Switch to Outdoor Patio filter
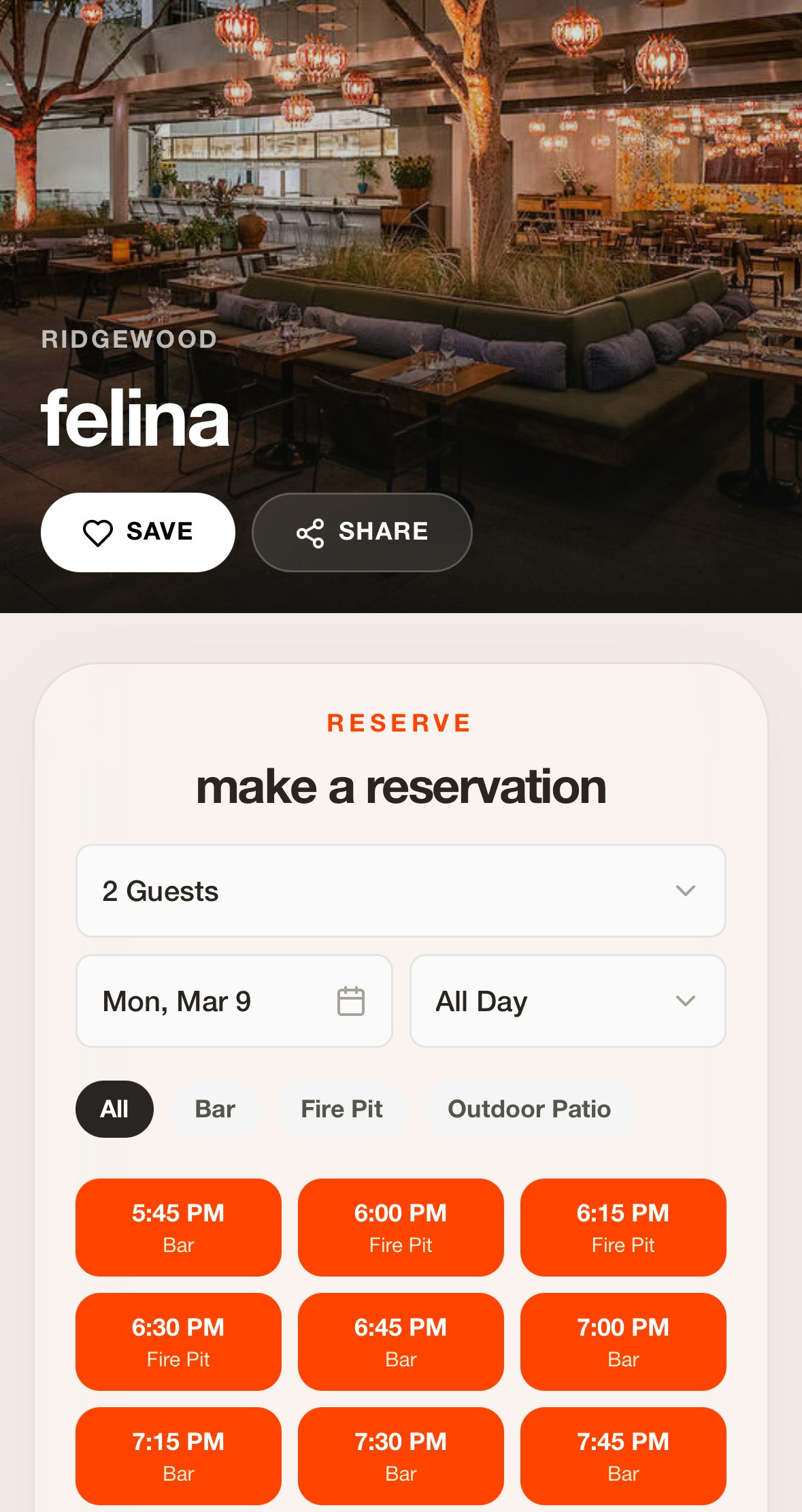802x1512 pixels. point(529,1109)
